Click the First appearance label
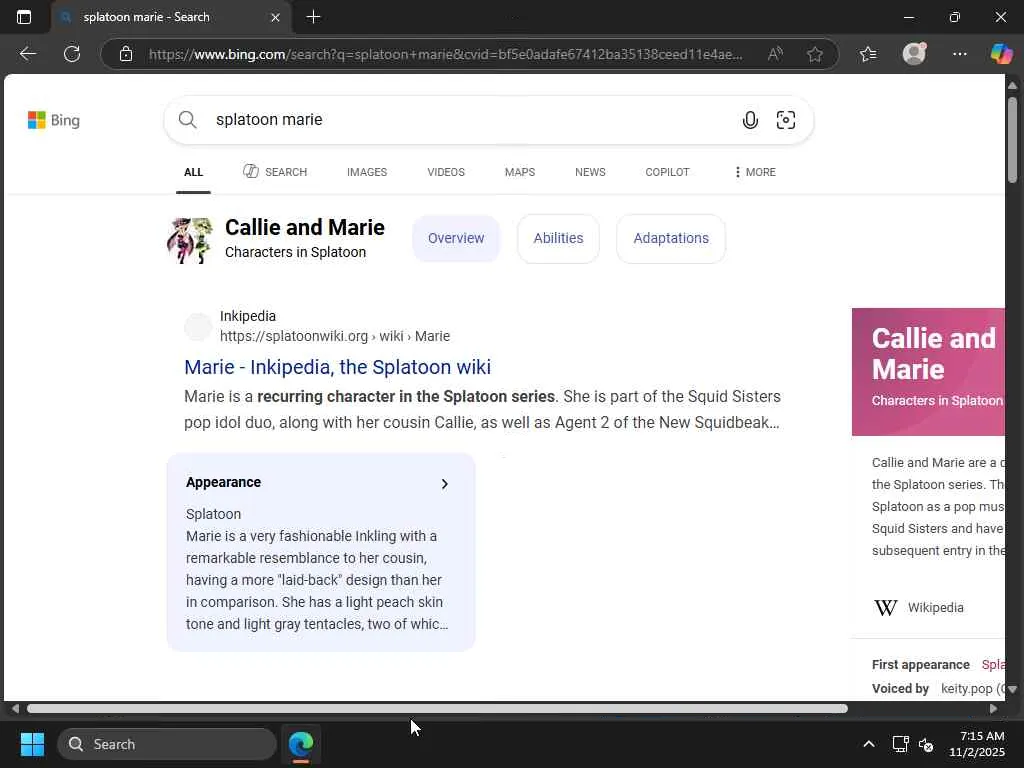The height and width of the screenshot is (768, 1024). pyautogui.click(x=920, y=665)
